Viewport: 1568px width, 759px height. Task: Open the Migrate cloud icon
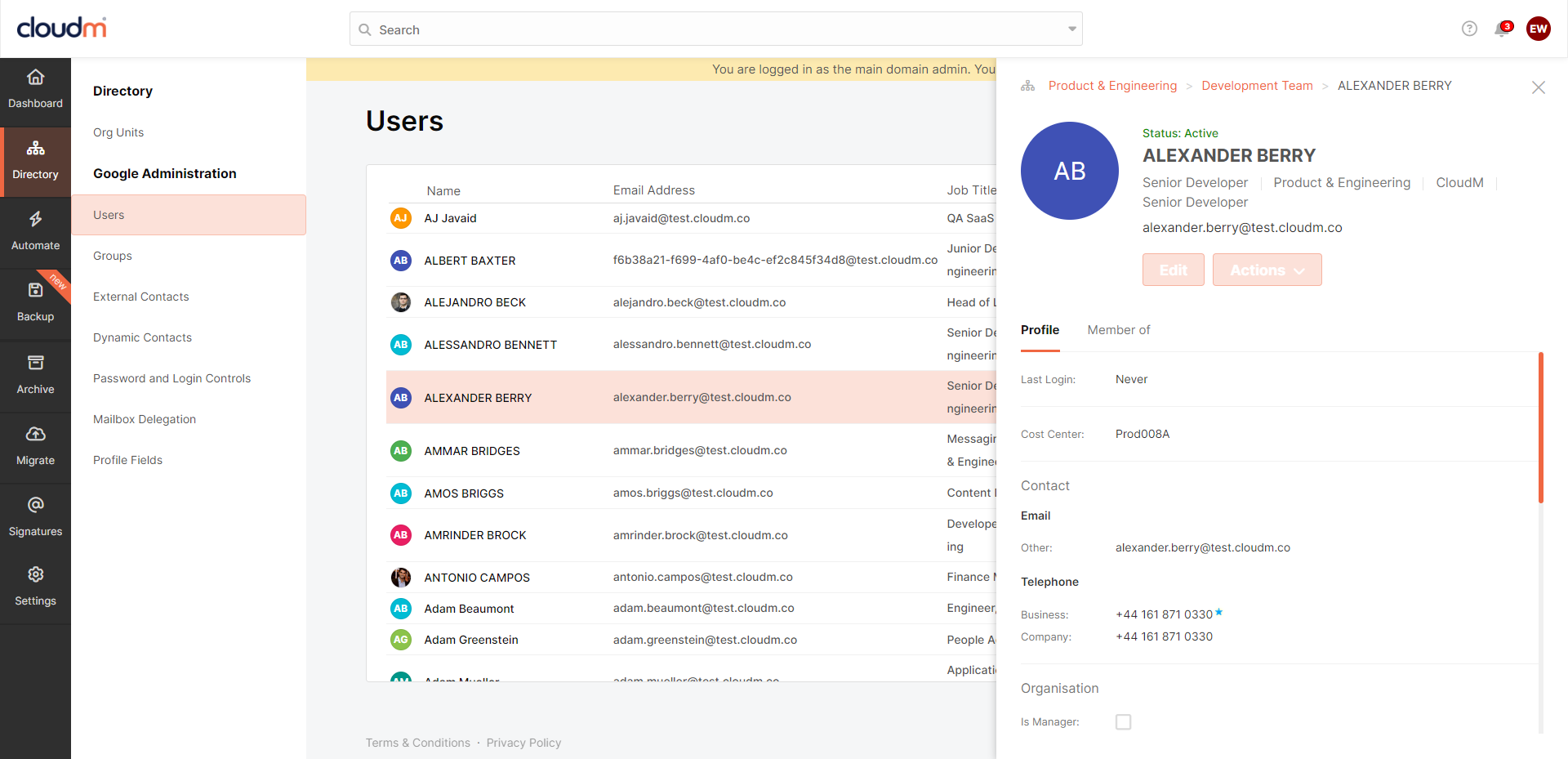[x=35, y=434]
